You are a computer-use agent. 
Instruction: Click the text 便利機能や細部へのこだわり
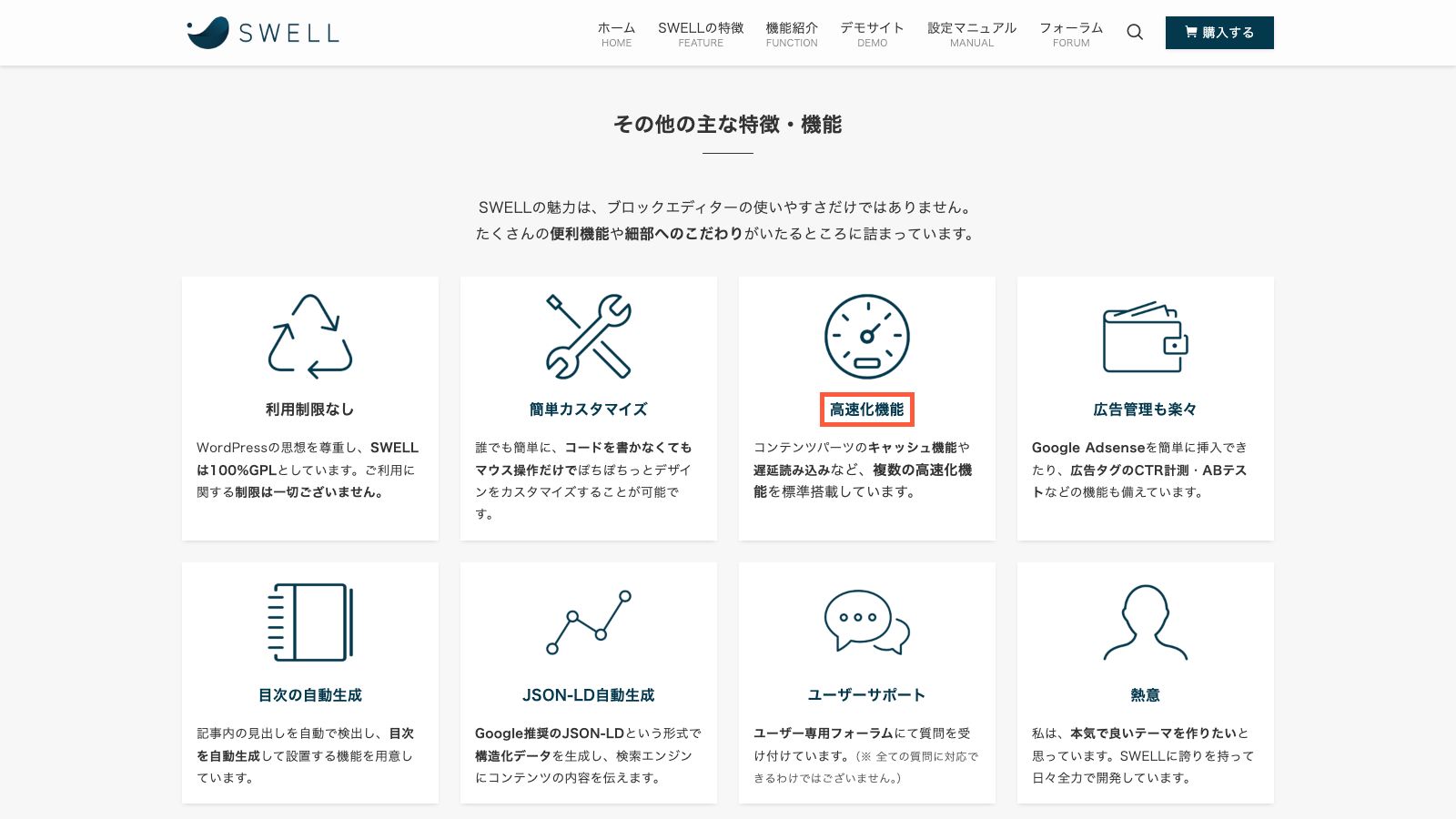pyautogui.click(x=647, y=234)
